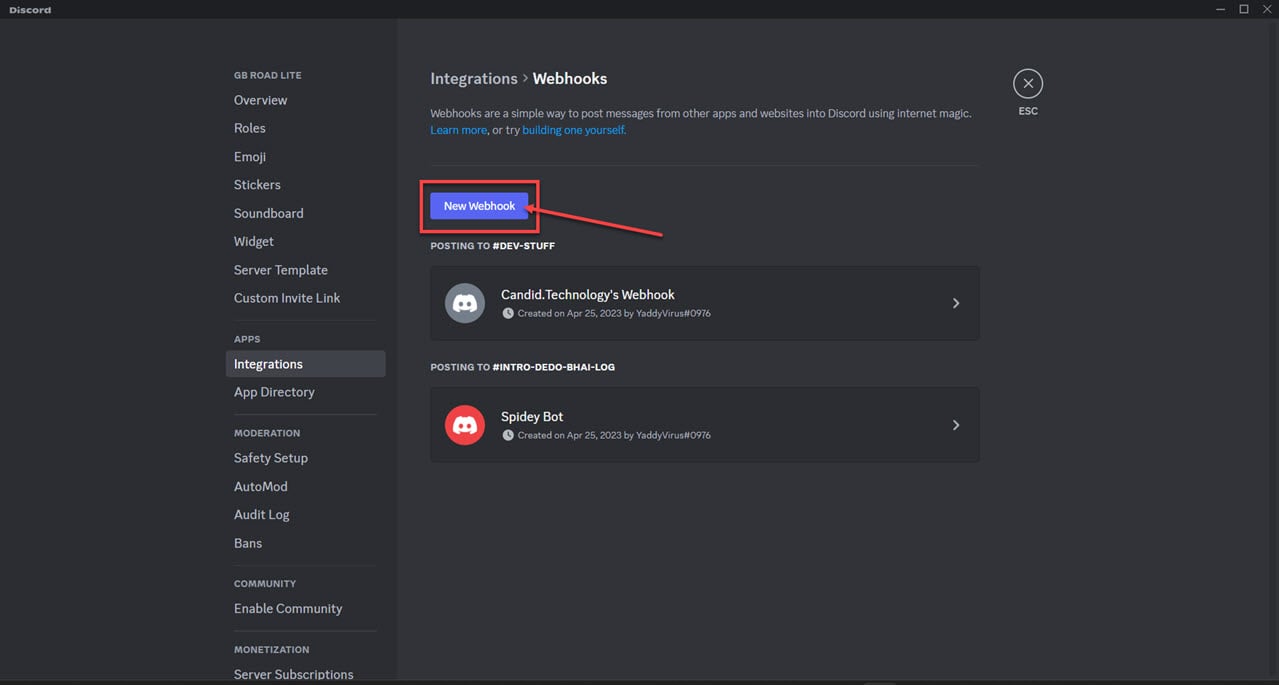Select AutoMod under Moderation

pos(260,486)
